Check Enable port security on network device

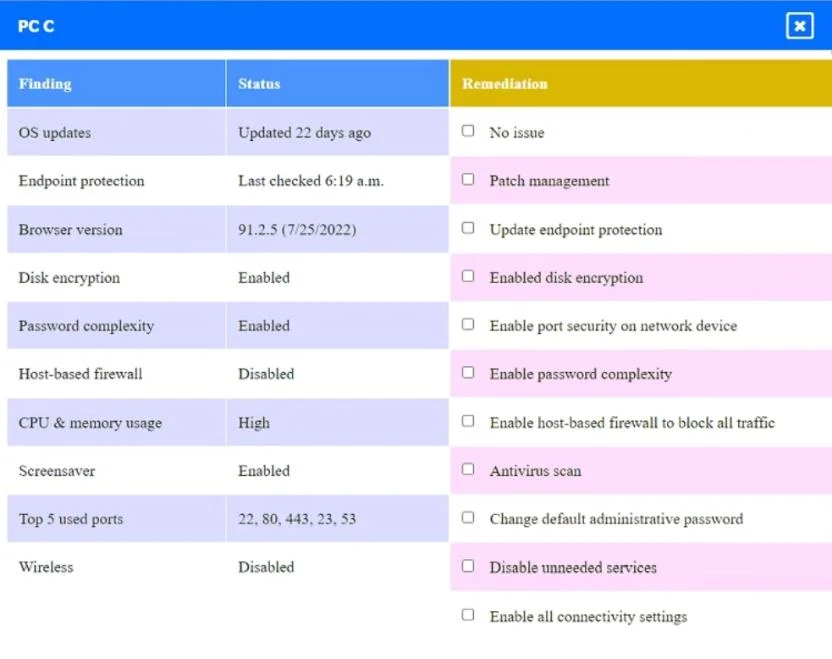click(x=468, y=324)
